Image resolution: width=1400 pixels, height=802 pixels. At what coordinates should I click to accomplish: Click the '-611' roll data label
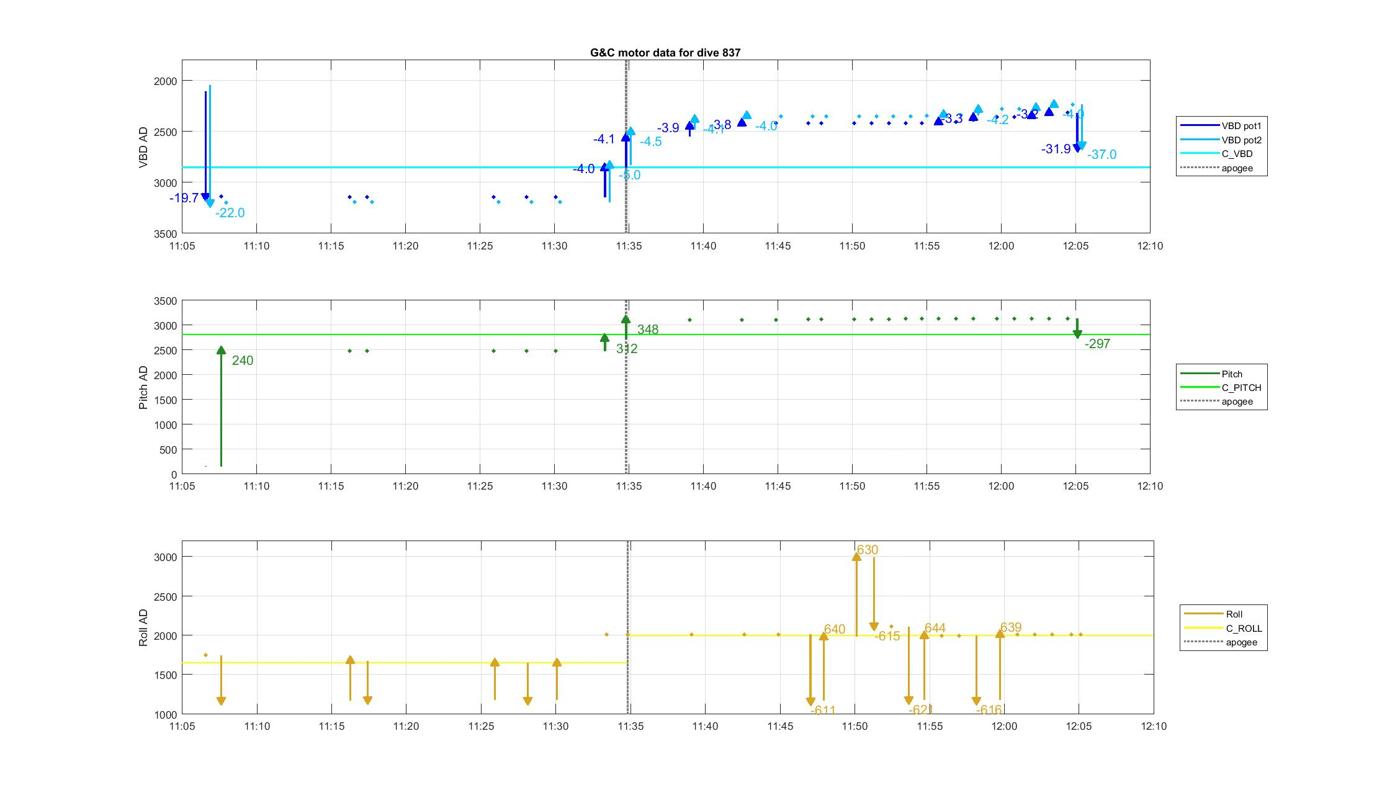tap(823, 710)
